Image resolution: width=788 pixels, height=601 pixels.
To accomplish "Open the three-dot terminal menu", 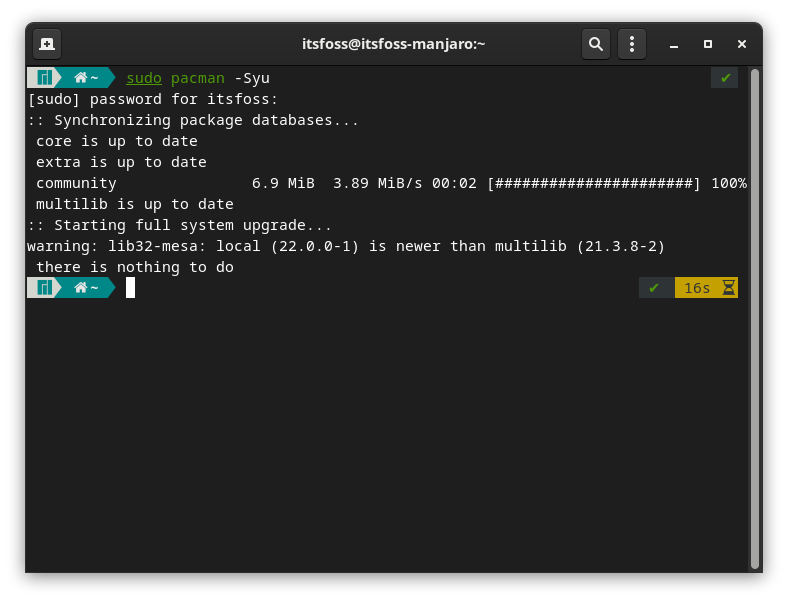I will (x=631, y=44).
